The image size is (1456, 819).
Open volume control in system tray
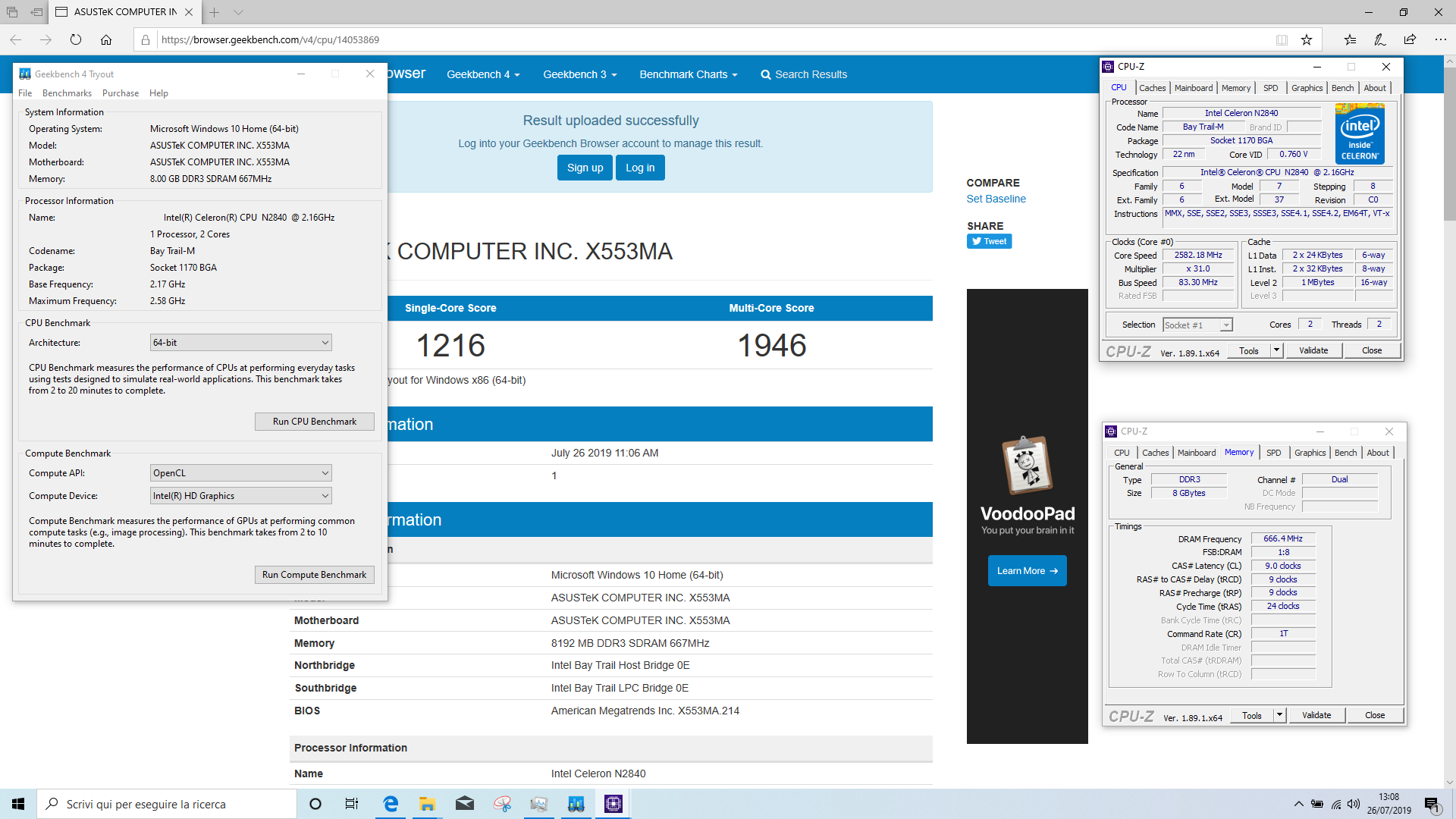pos(1354,804)
